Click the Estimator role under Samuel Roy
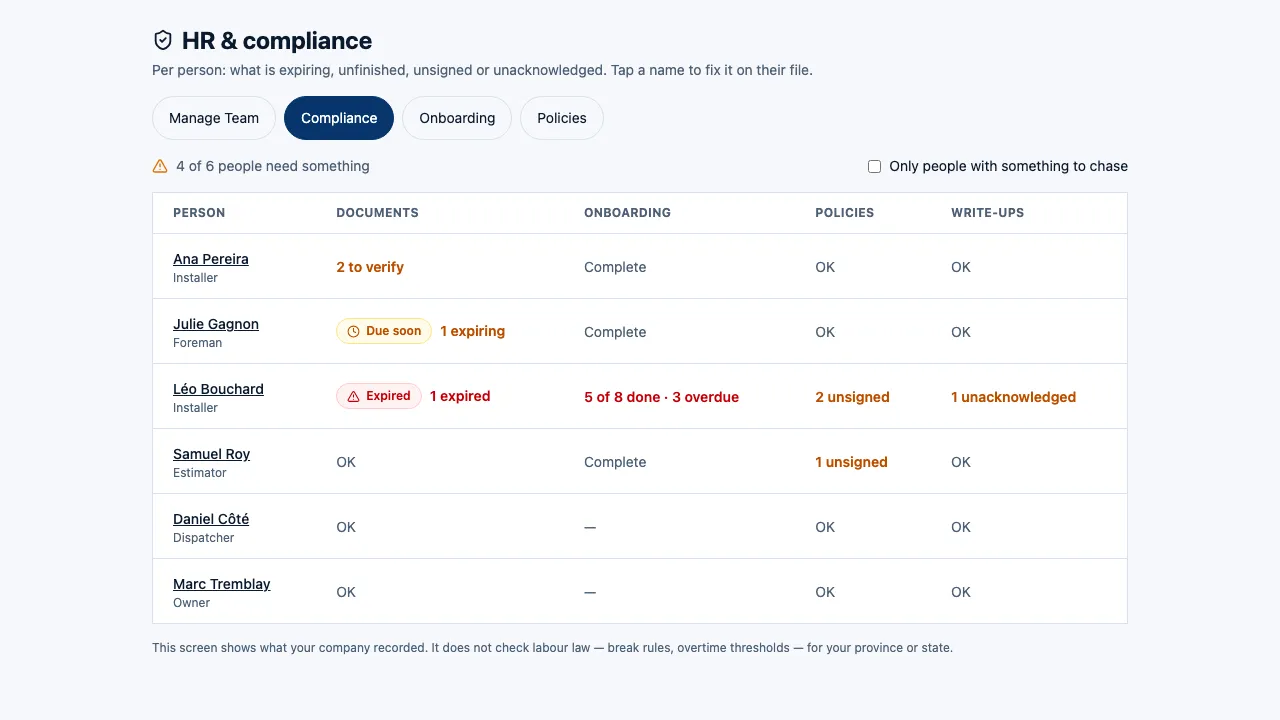The image size is (1280, 720). click(x=200, y=473)
